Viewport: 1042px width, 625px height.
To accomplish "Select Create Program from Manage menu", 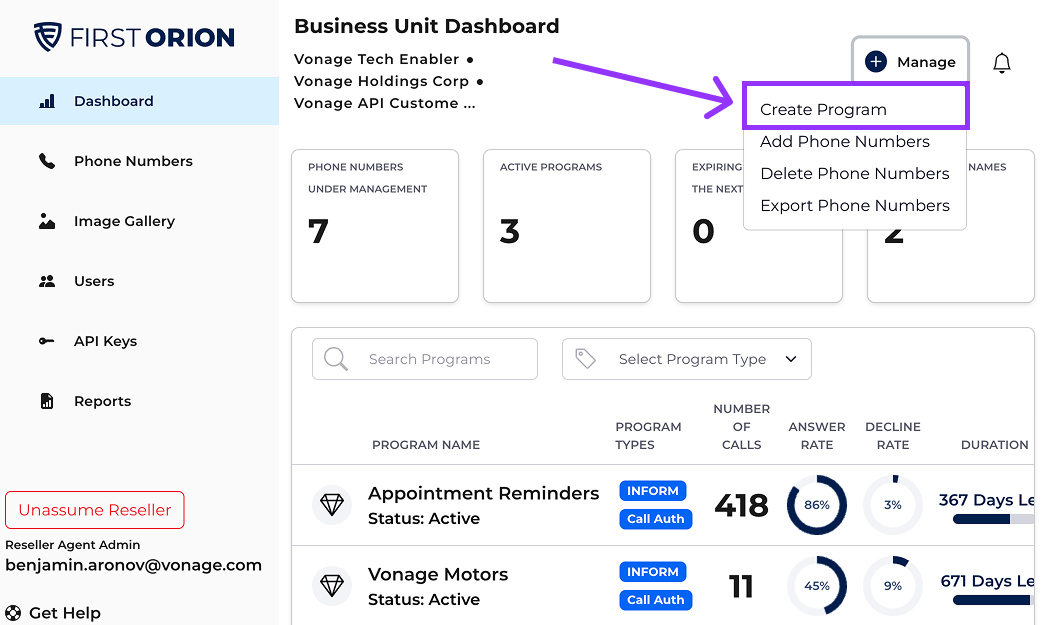I will [856, 109].
